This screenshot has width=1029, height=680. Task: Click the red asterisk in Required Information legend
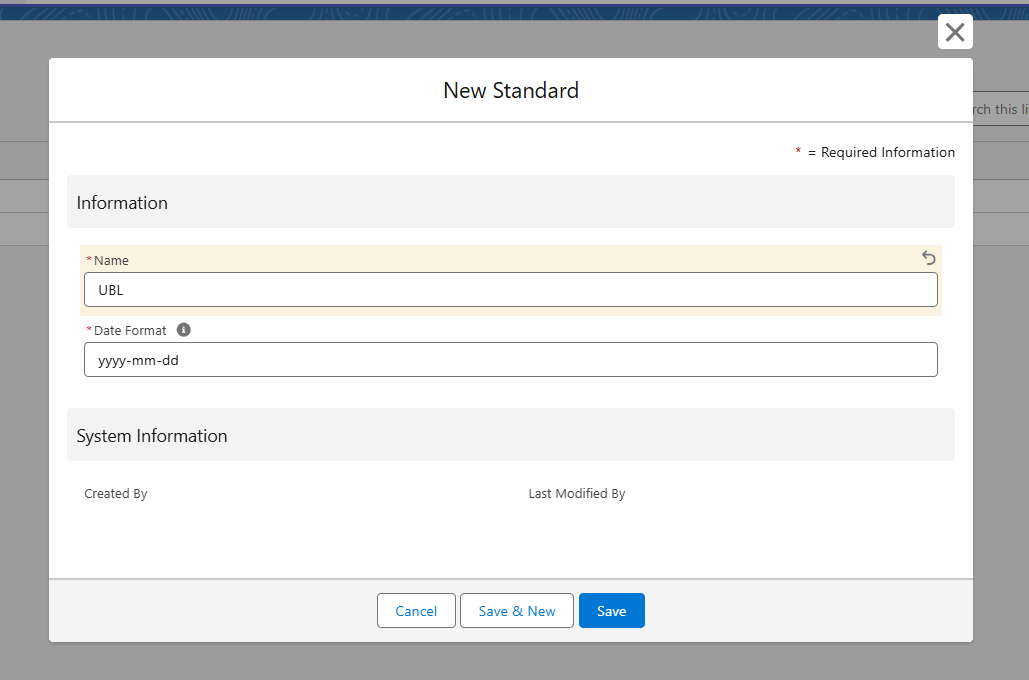pyautogui.click(x=798, y=152)
